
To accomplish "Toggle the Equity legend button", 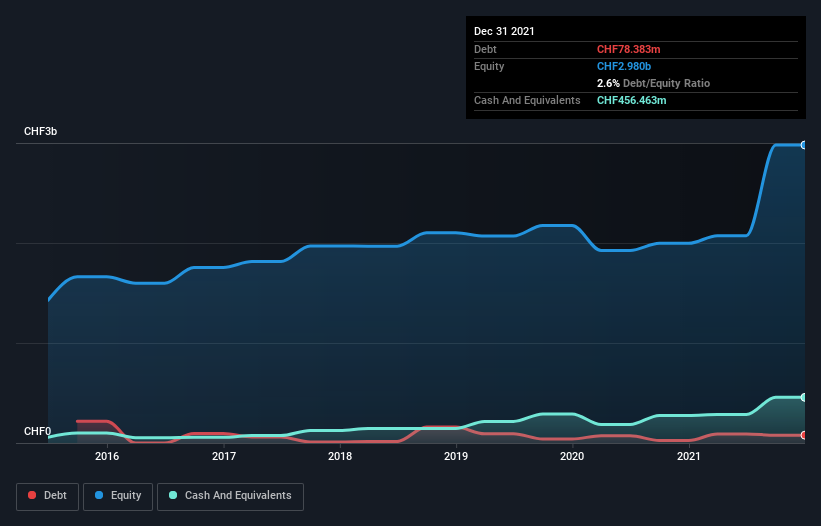I will pos(118,496).
